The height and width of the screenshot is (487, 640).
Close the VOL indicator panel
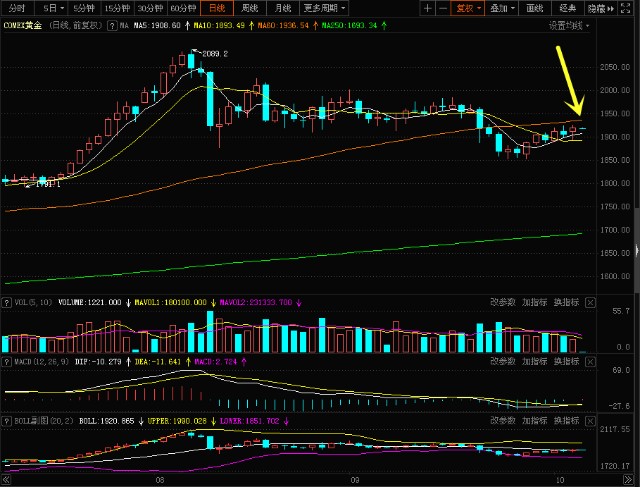pyautogui.click(x=589, y=302)
